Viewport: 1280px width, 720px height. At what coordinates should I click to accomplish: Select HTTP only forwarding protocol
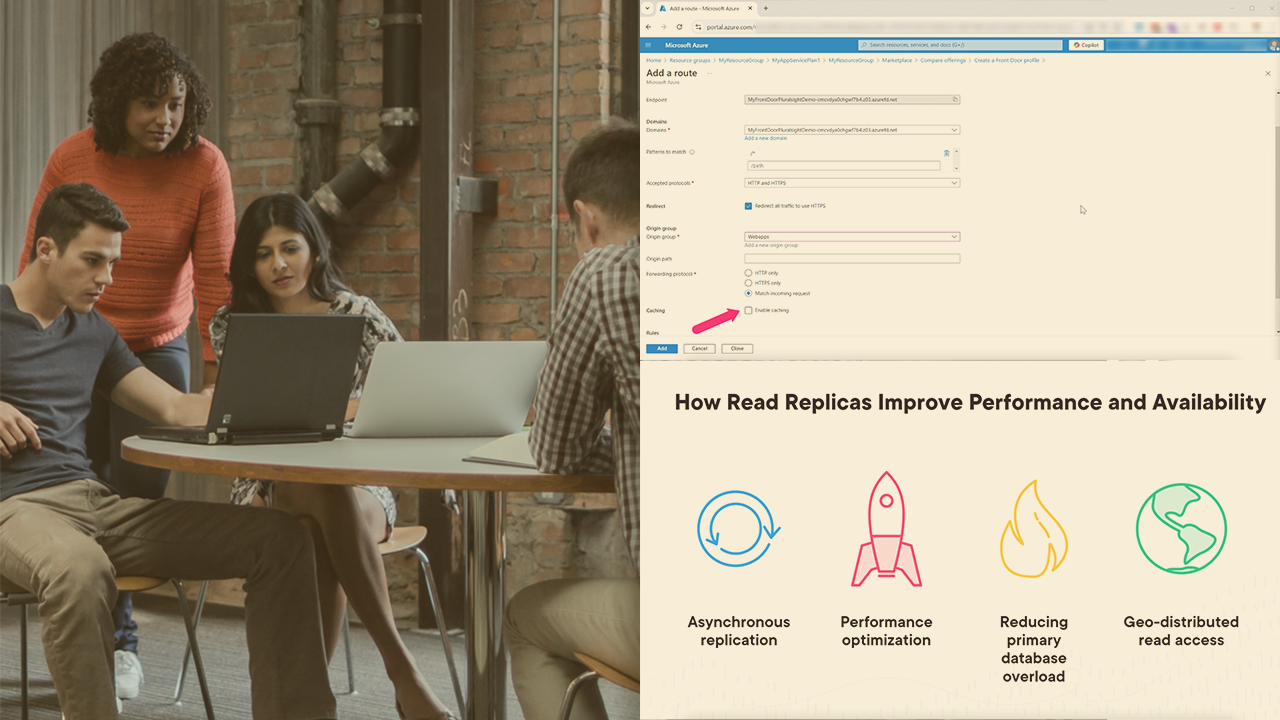coord(748,273)
